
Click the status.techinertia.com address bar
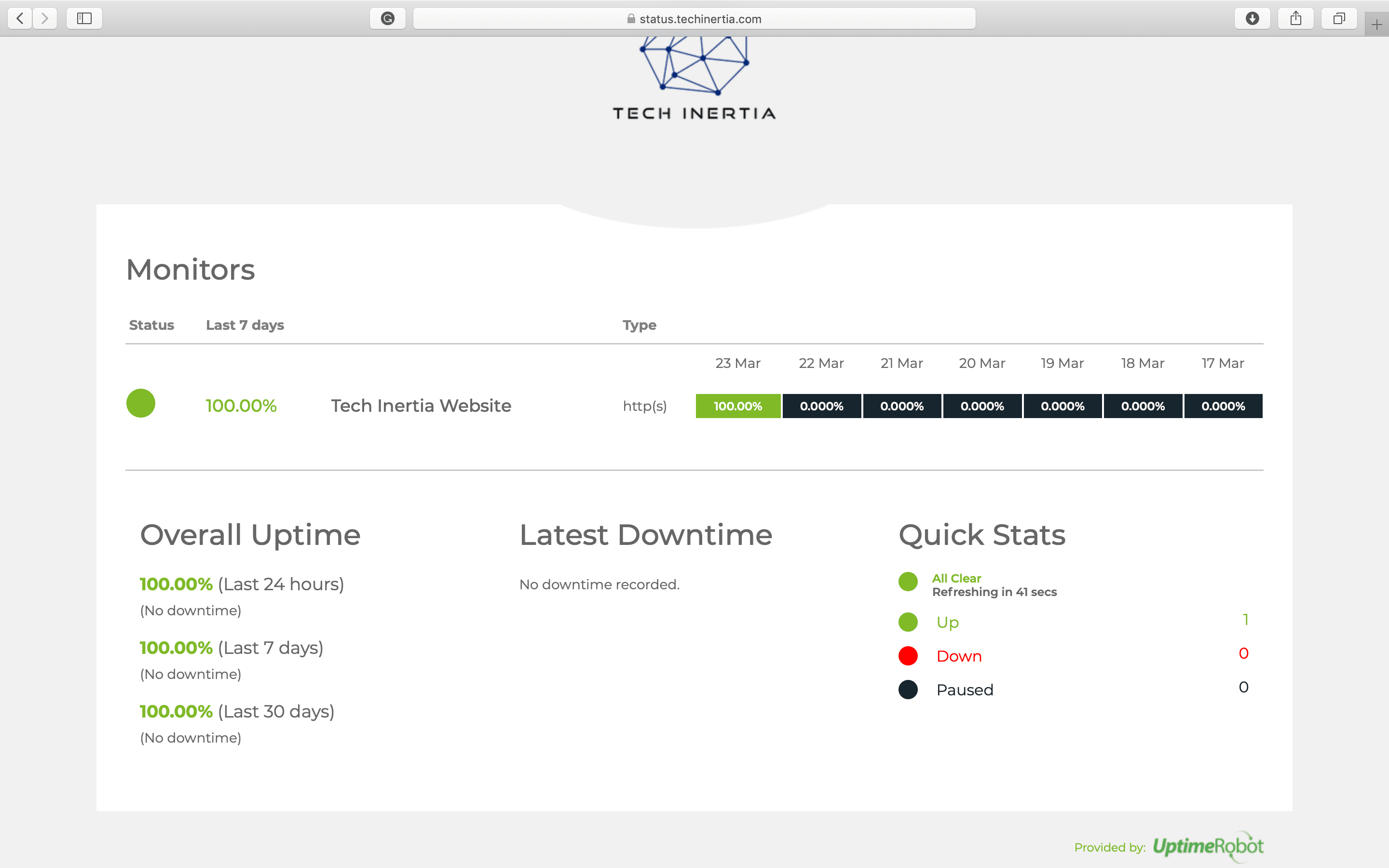click(694, 18)
